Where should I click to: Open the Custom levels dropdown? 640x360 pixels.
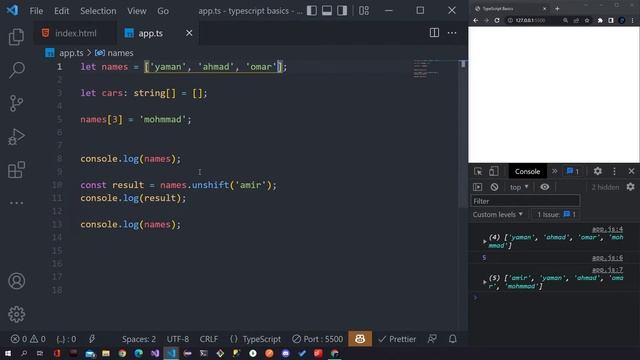(x=498, y=214)
